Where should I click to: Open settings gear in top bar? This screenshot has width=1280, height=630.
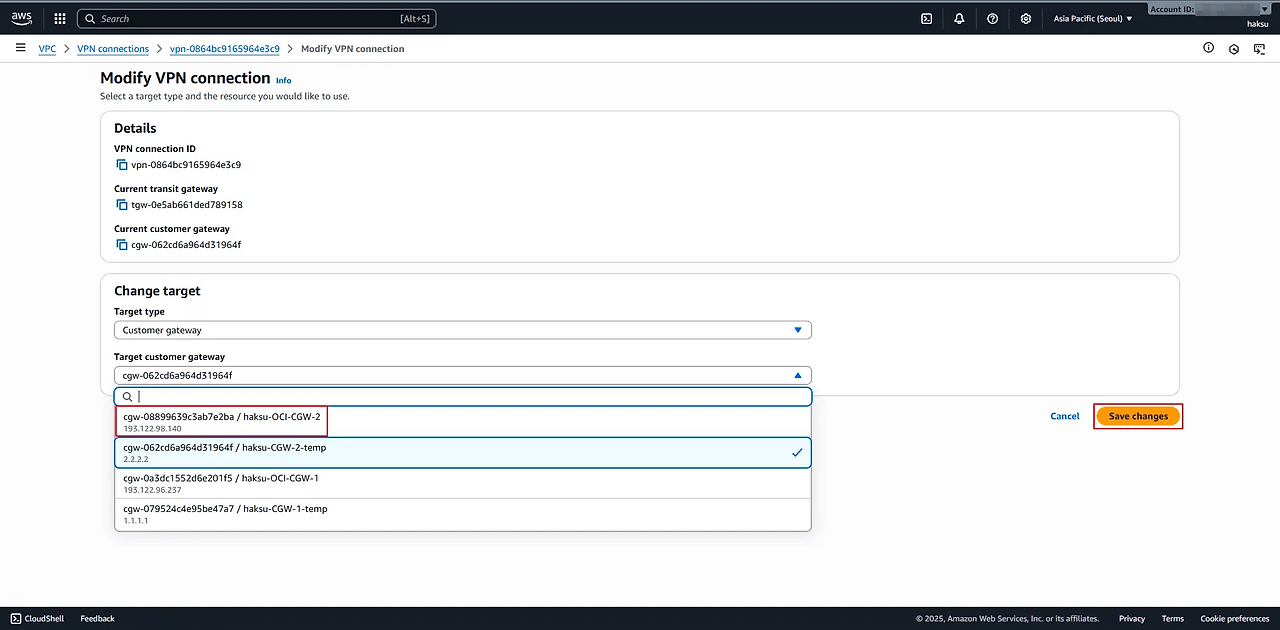click(1026, 18)
